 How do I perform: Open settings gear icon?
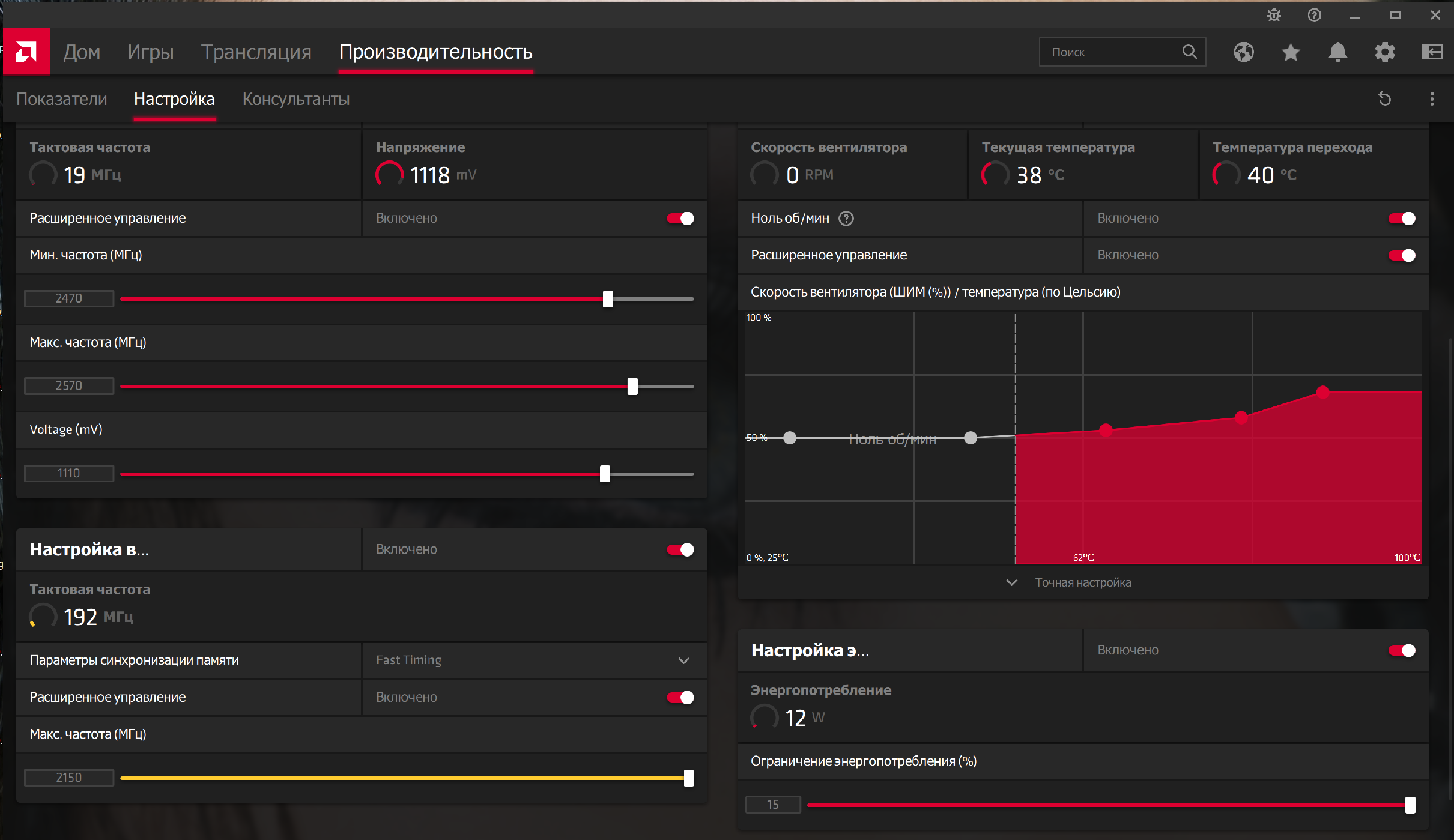pyautogui.click(x=1385, y=52)
